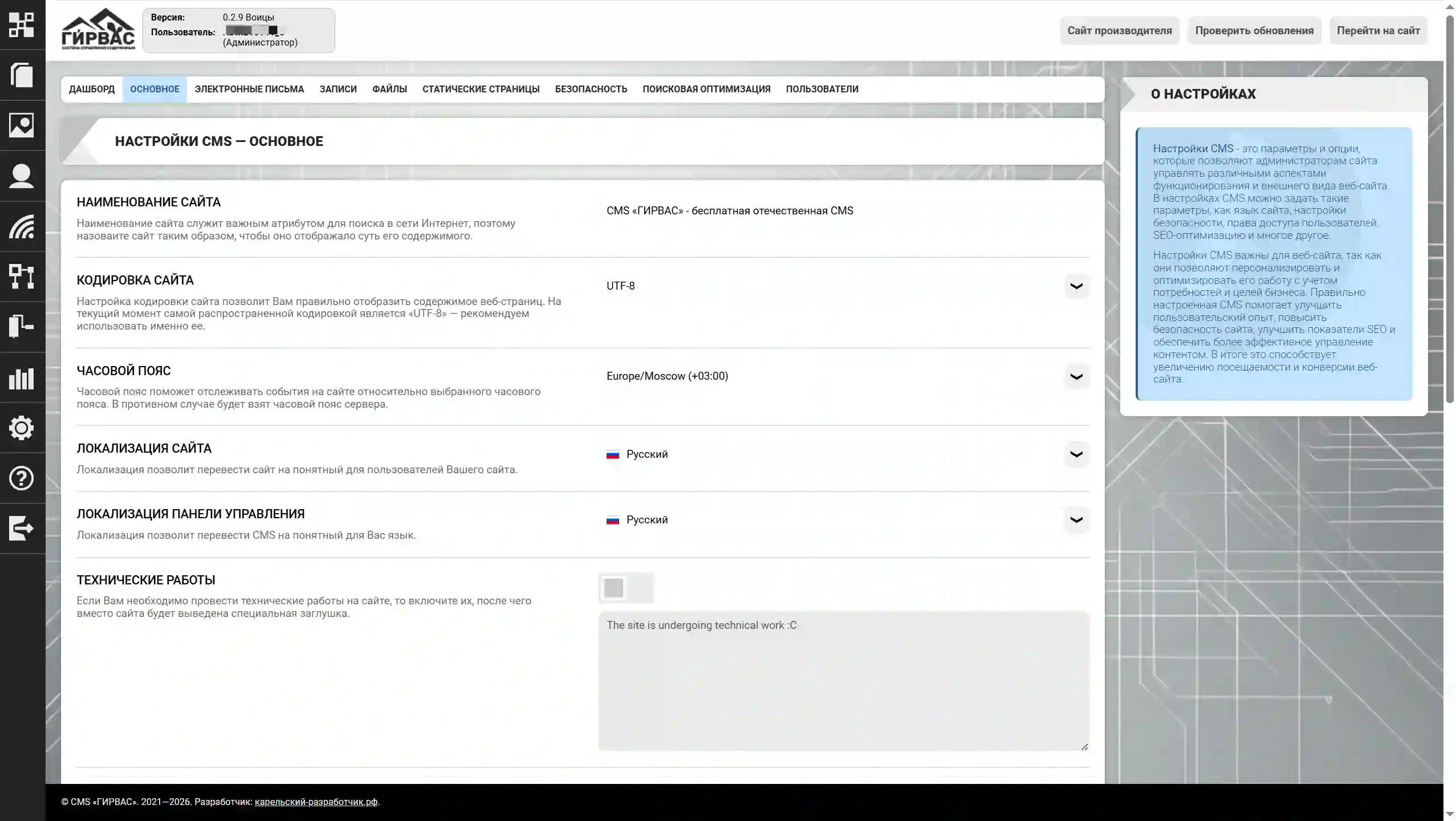
Task: Open the help question mark icon
Action: pos(22,478)
